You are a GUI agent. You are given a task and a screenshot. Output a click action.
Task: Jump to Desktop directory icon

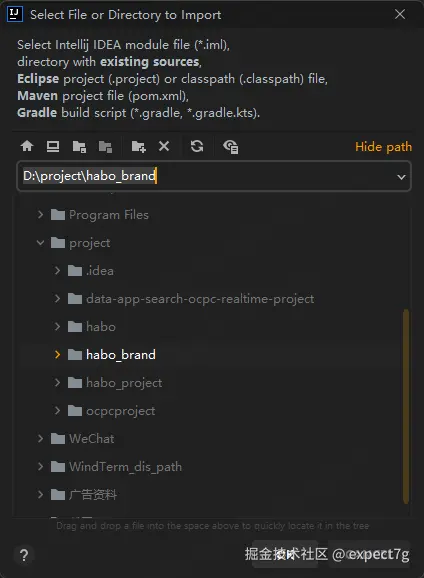click(x=53, y=146)
